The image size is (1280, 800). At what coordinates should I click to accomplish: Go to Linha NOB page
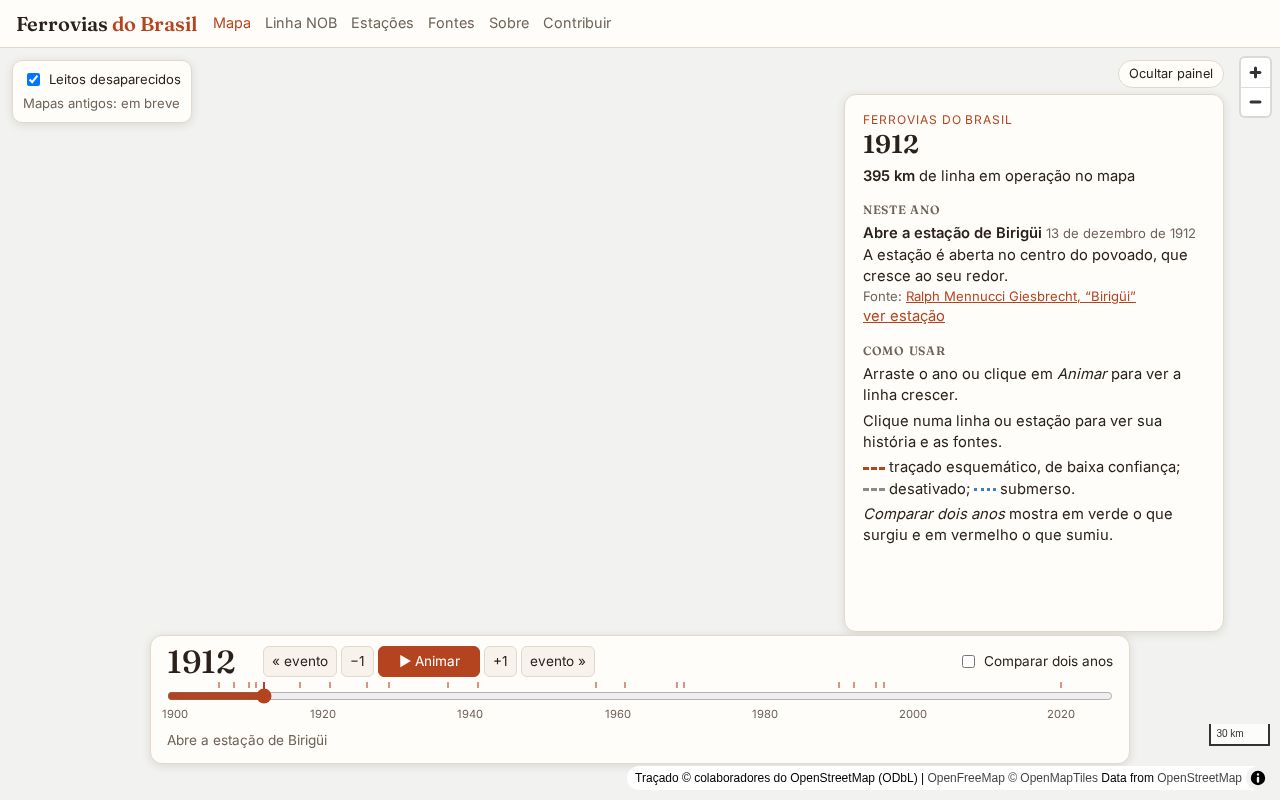301,23
